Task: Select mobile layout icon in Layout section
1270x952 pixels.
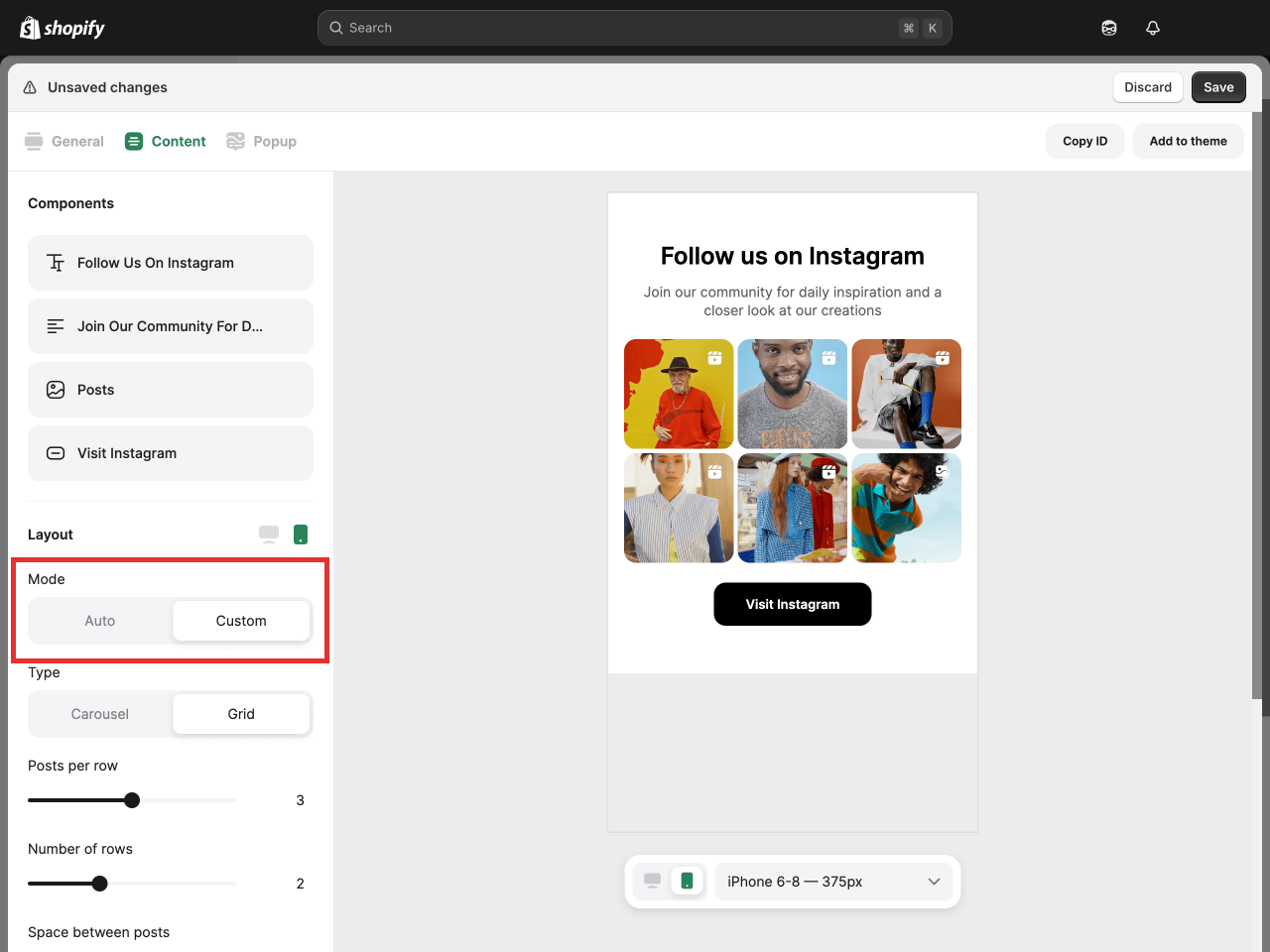Action: 301,535
